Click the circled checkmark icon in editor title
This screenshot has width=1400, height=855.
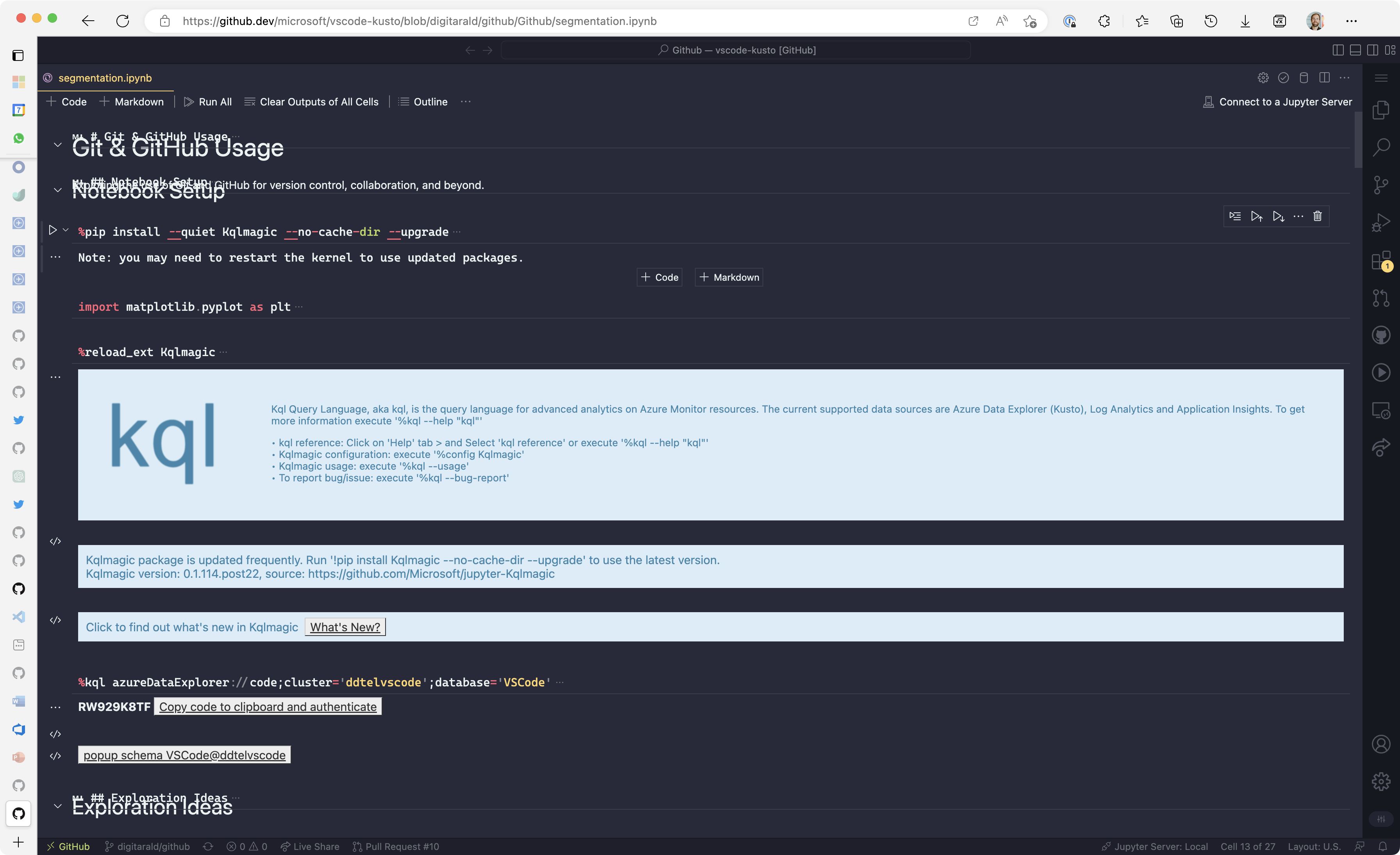[x=1284, y=78]
